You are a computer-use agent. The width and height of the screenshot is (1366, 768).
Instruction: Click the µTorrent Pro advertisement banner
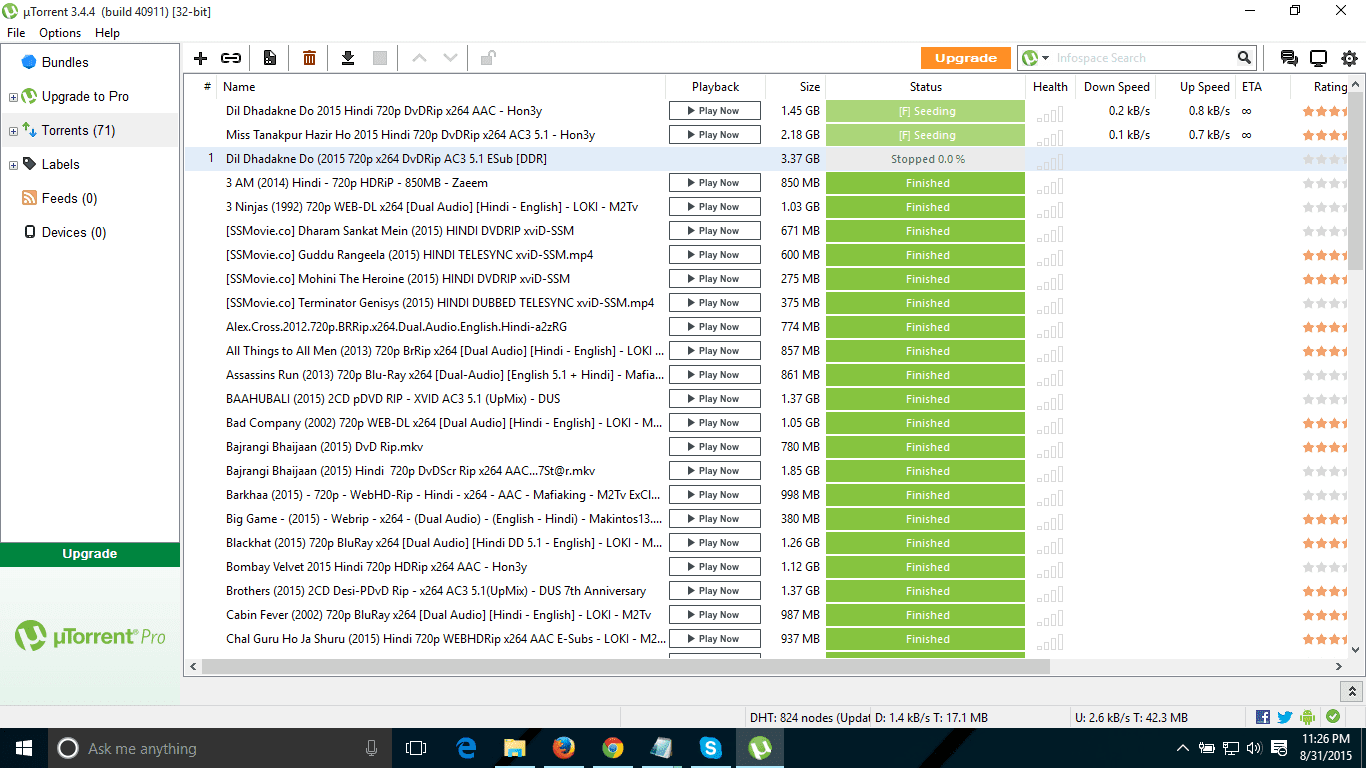(90, 636)
